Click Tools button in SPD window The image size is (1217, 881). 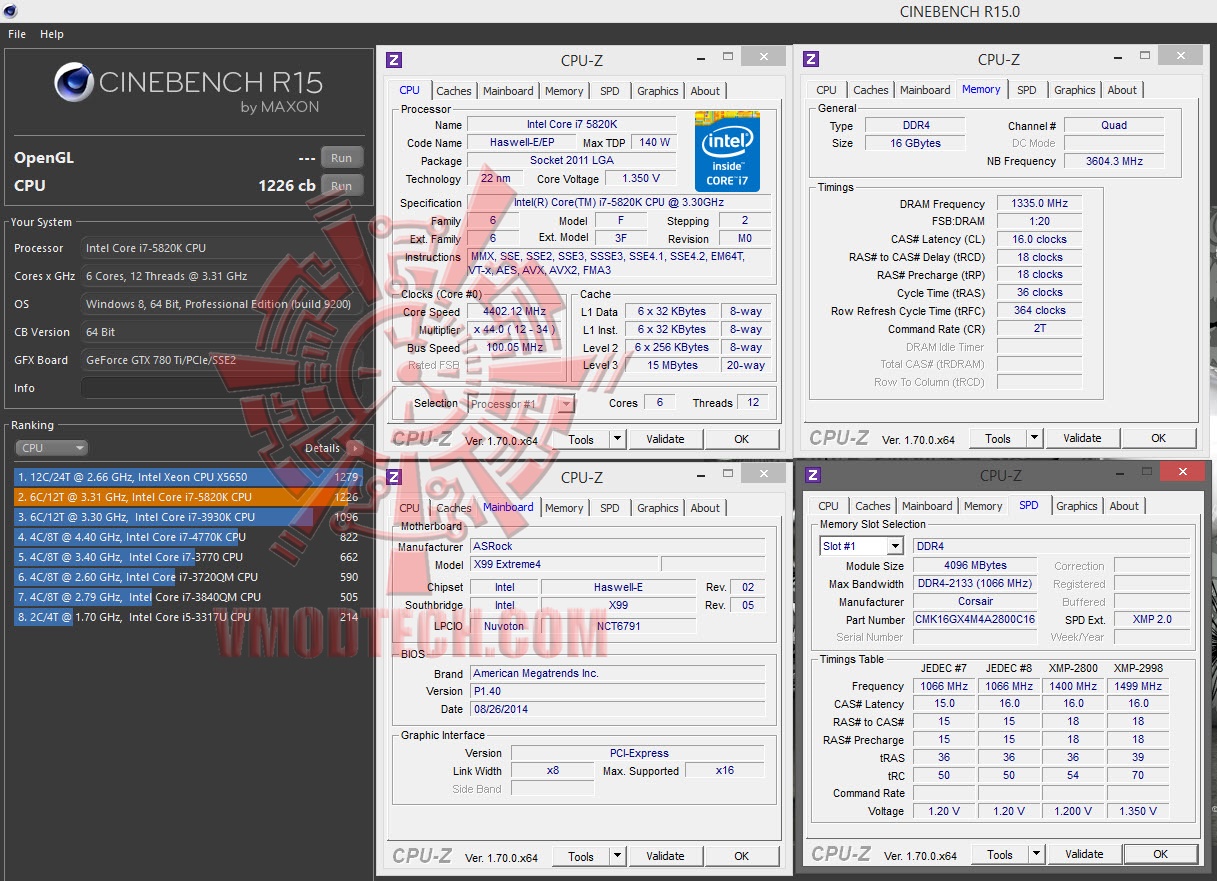click(x=1000, y=854)
